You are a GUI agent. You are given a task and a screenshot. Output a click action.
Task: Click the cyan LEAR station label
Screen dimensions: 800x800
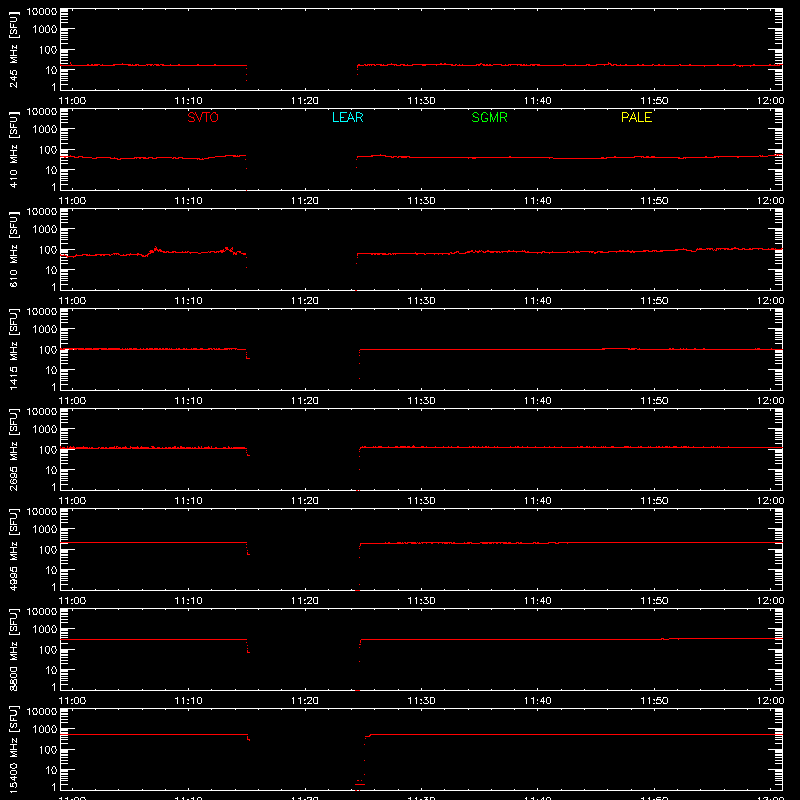point(347,117)
